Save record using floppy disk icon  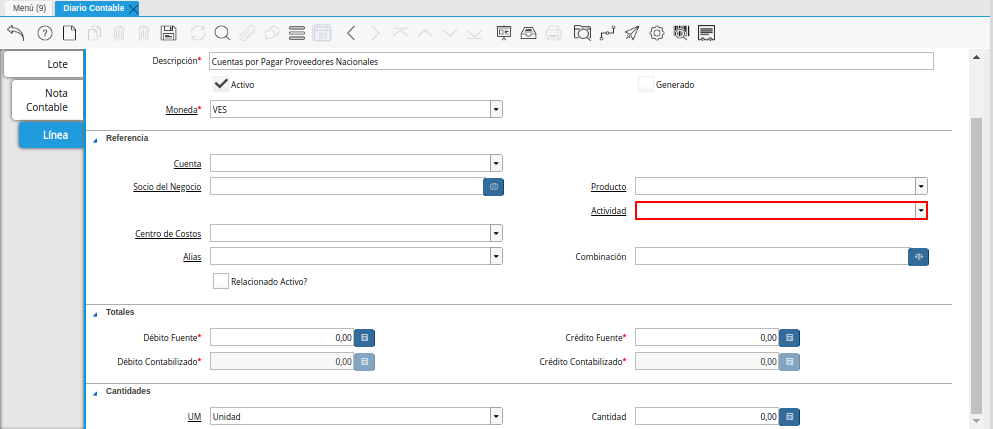click(x=169, y=33)
